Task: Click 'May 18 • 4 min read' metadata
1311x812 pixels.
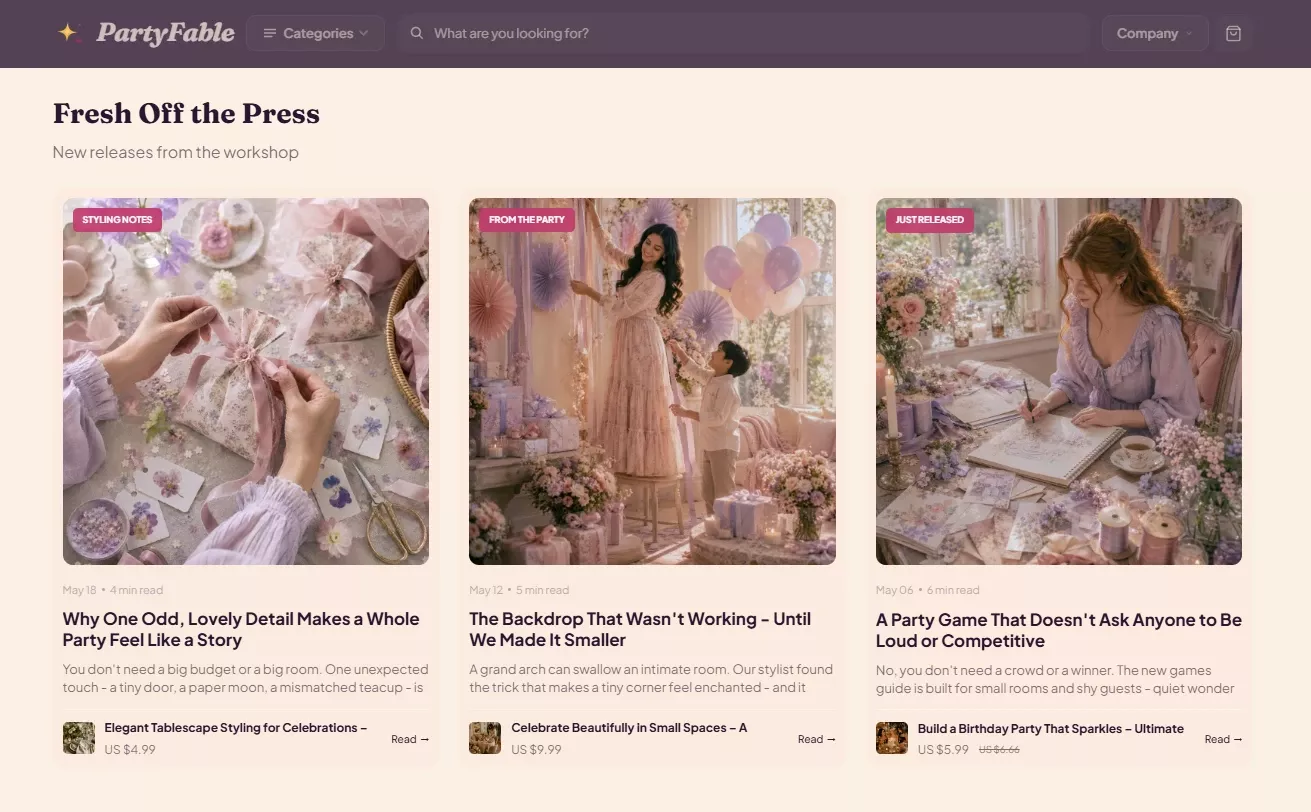Action: 113,590
